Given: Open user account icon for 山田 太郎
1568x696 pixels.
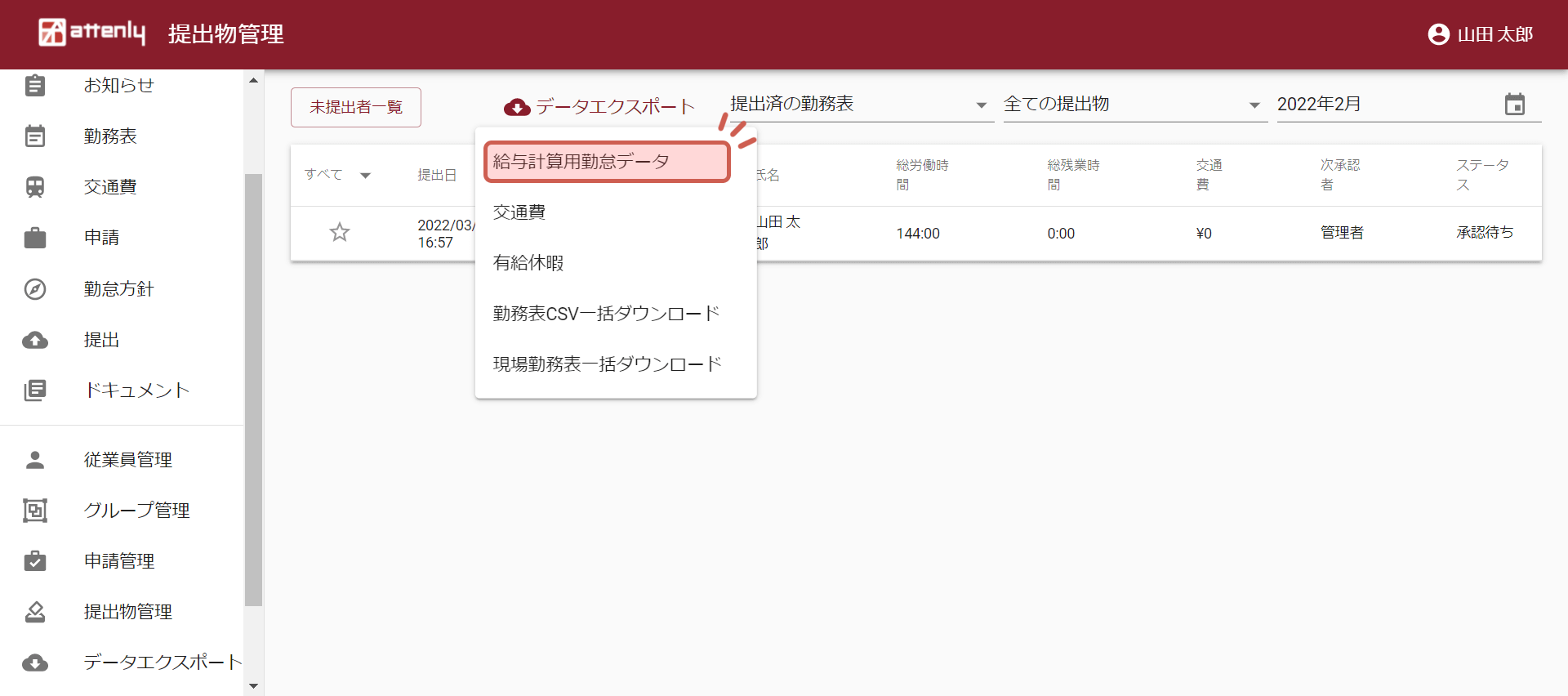Looking at the screenshot, I should [x=1438, y=34].
